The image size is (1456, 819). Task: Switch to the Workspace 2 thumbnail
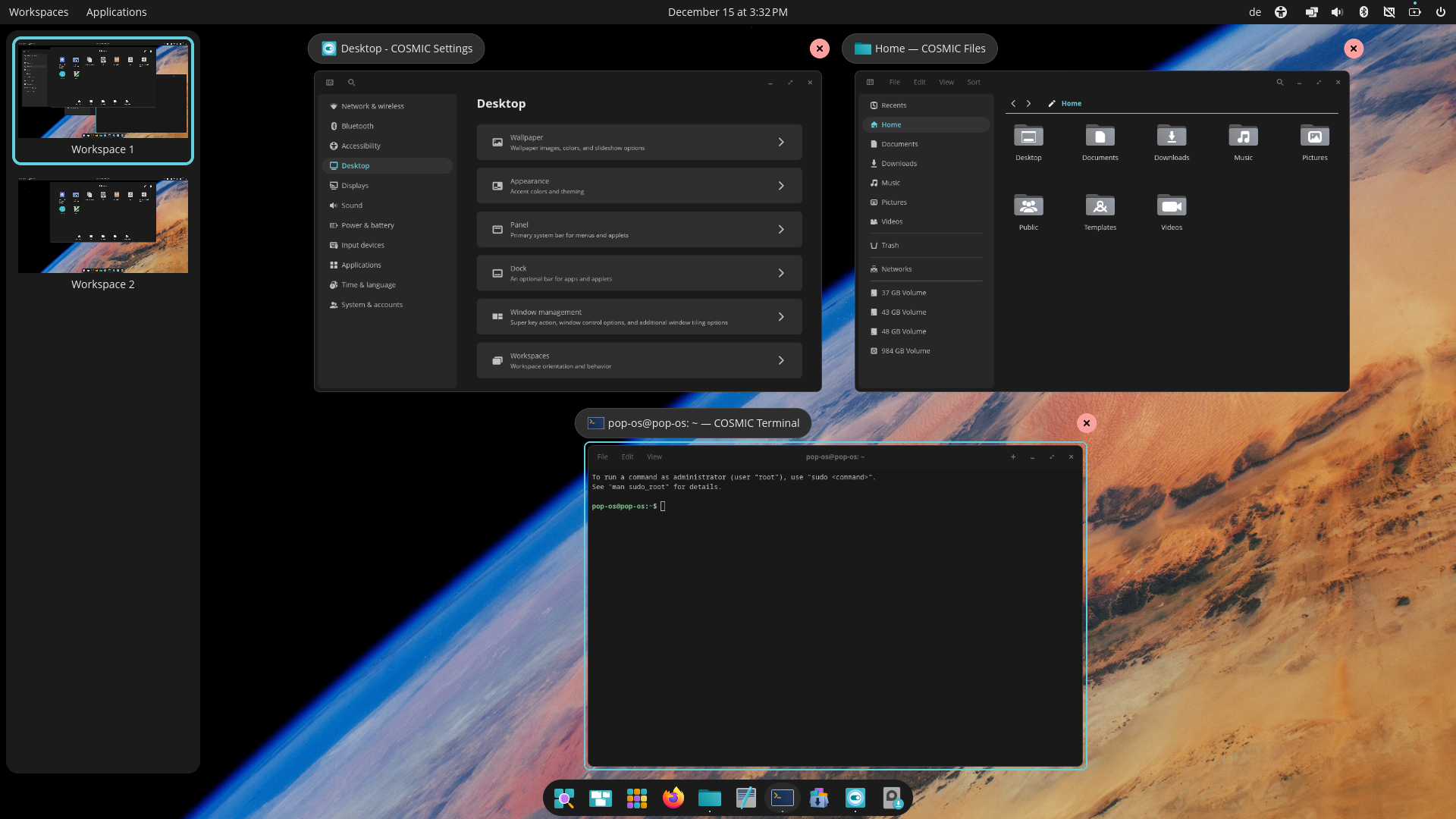103,227
